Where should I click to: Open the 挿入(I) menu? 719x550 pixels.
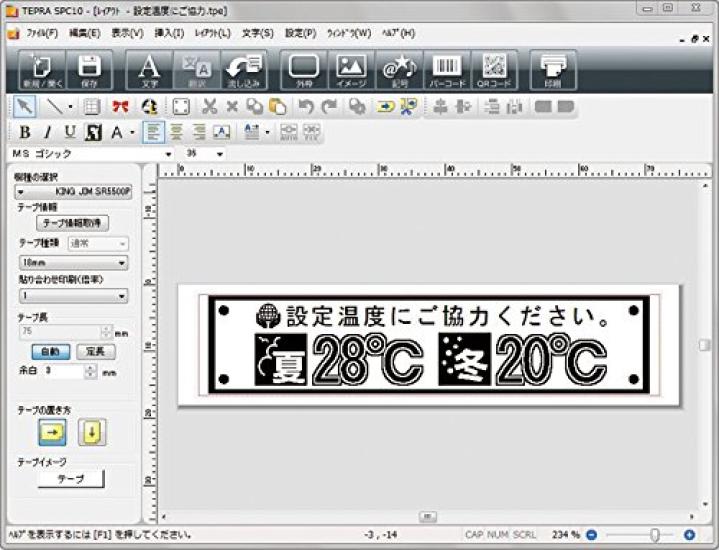point(169,33)
